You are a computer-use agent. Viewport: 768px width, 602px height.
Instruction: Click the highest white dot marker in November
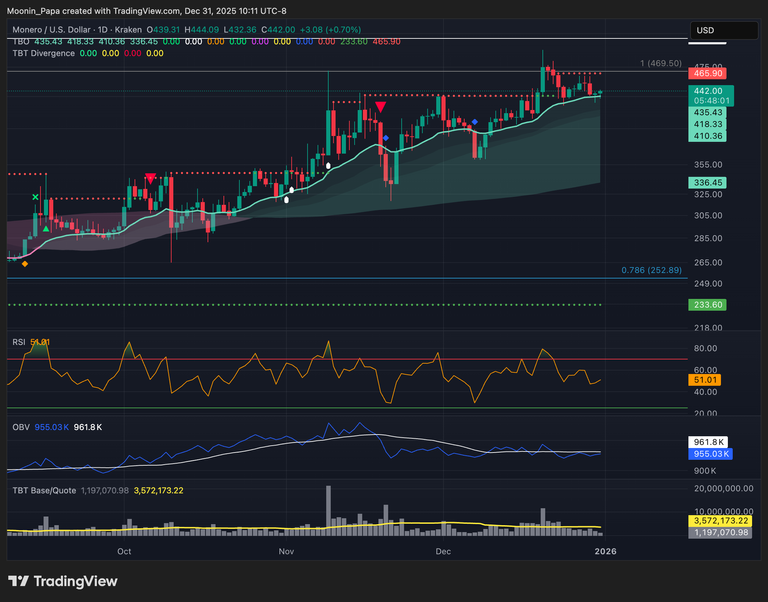pyautogui.click(x=328, y=163)
